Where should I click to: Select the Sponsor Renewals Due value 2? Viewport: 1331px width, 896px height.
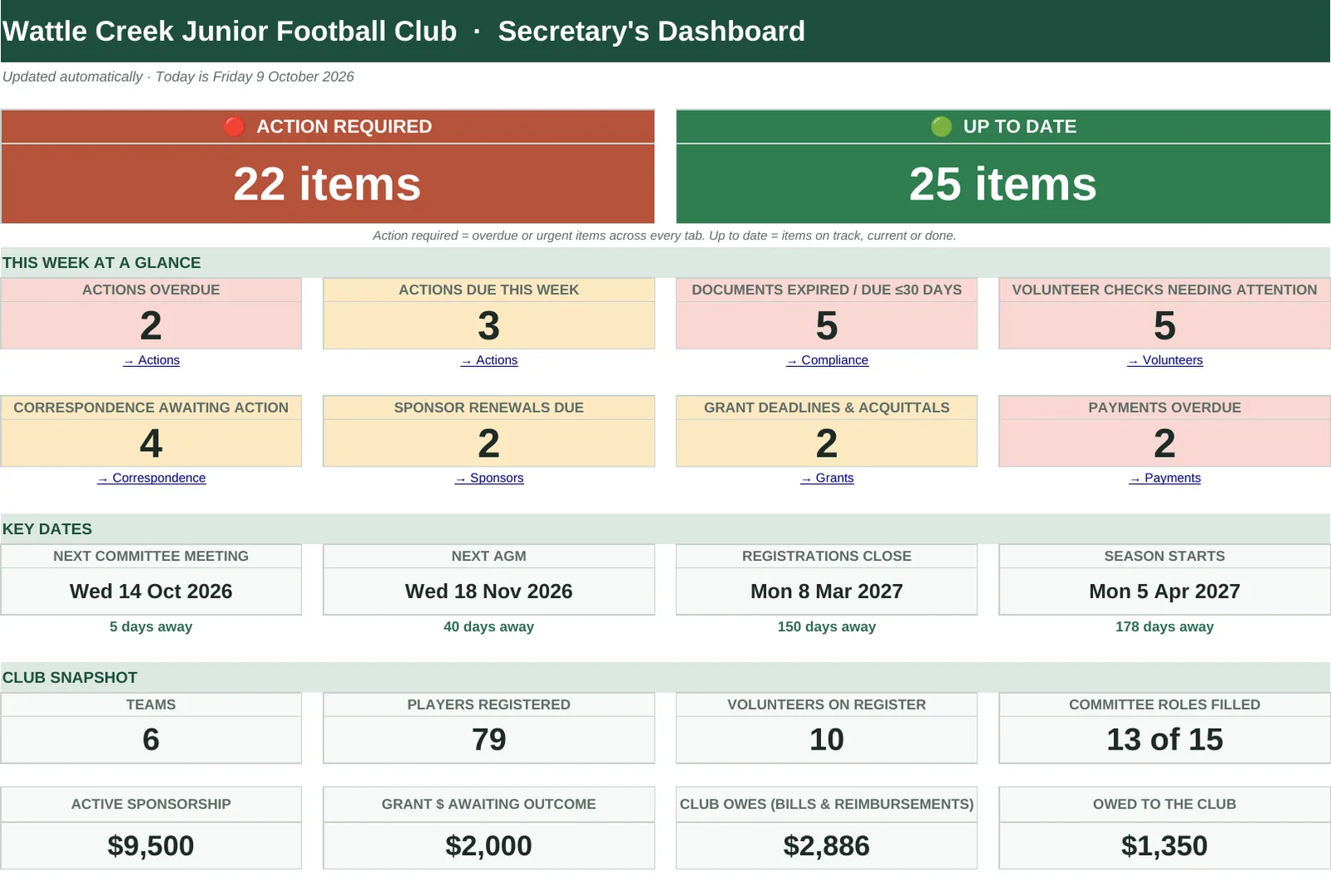click(x=489, y=443)
